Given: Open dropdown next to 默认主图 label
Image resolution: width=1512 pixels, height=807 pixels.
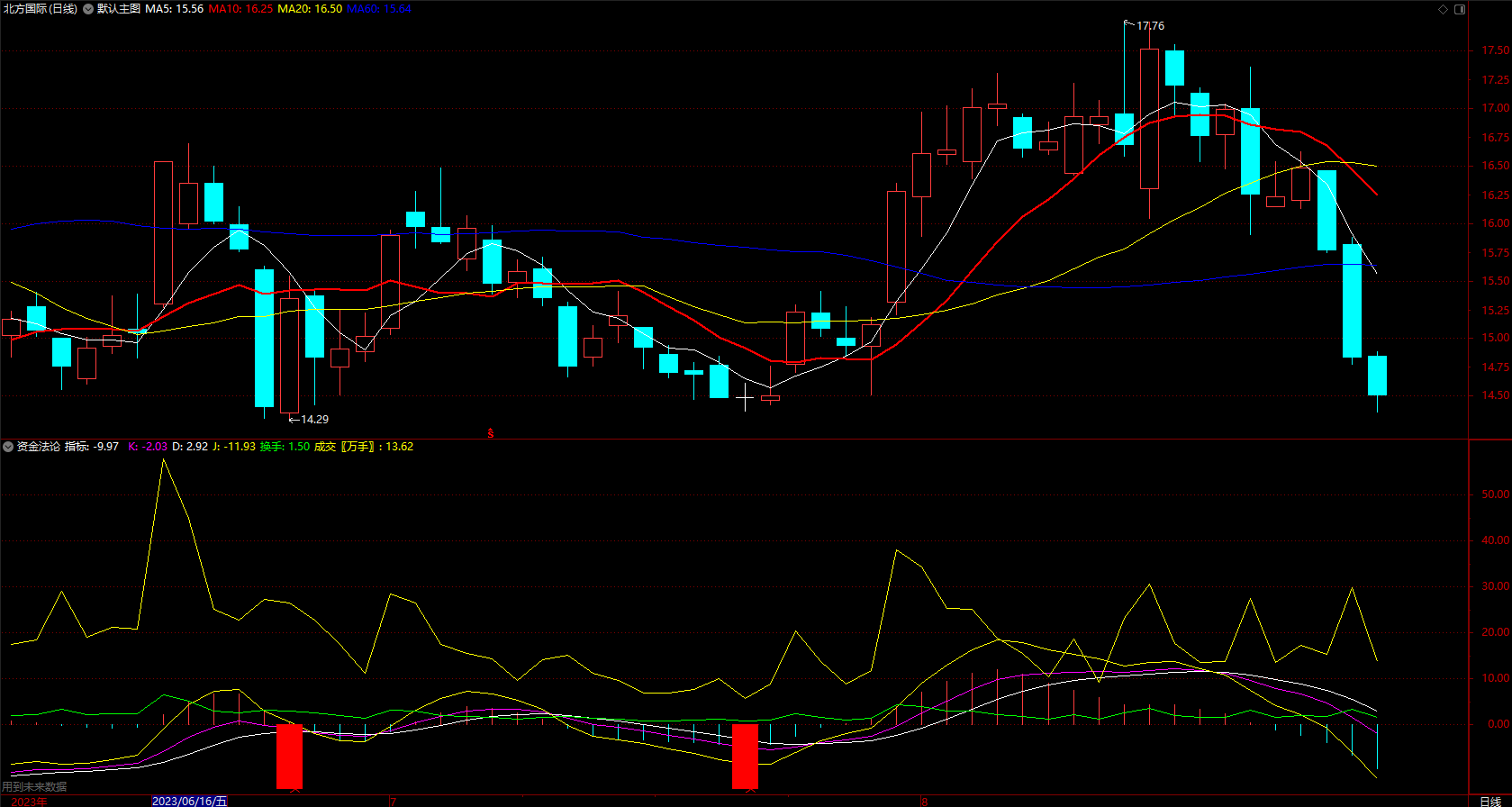Looking at the screenshot, I should [x=88, y=9].
